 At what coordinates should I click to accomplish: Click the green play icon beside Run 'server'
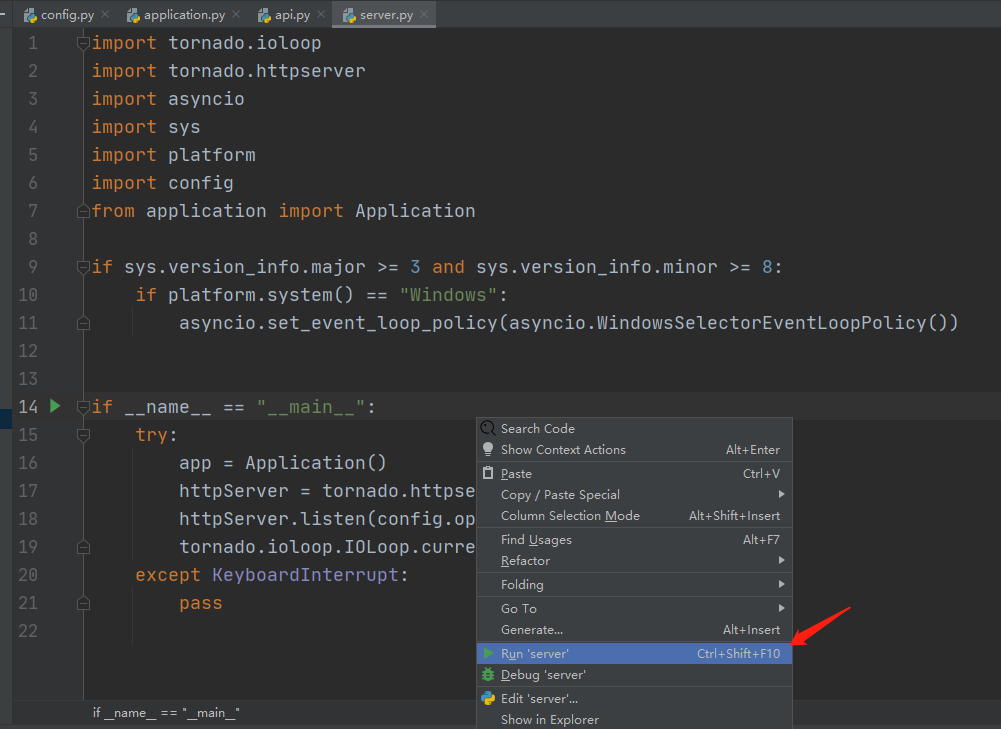(x=488, y=653)
